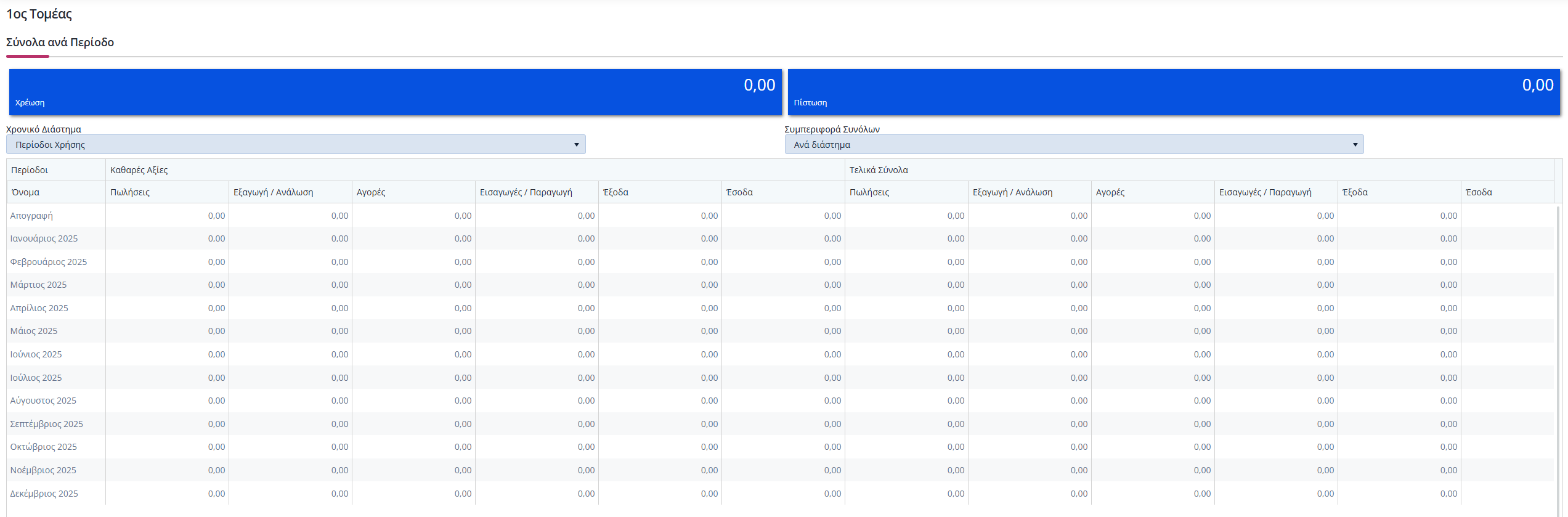1568x517 pixels.
Task: Select the Απρίλιος 2025 row
Action: [x=780, y=308]
